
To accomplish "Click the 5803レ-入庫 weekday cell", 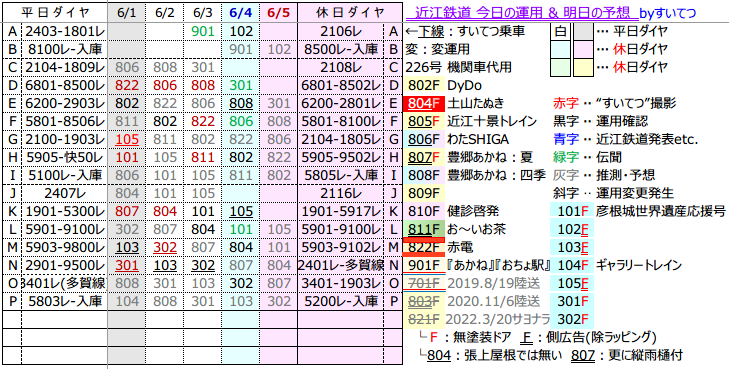I will 65,302.
